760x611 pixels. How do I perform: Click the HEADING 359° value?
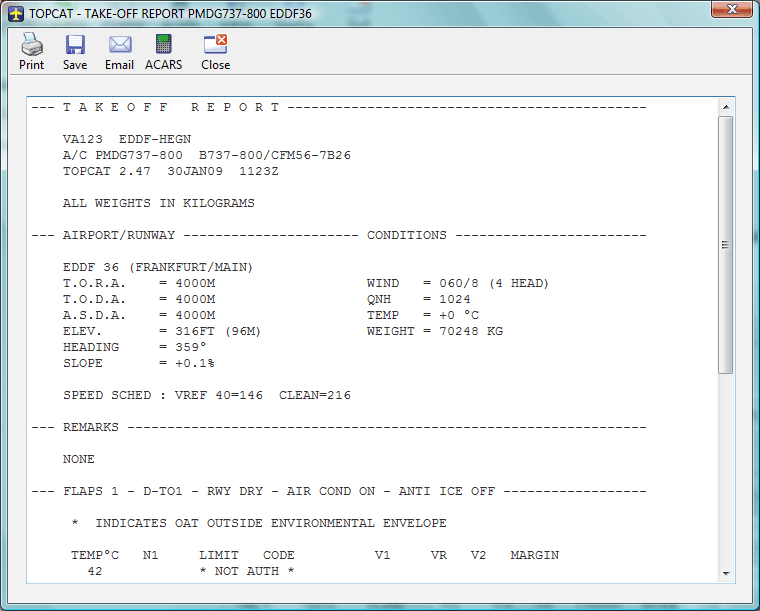[191, 347]
